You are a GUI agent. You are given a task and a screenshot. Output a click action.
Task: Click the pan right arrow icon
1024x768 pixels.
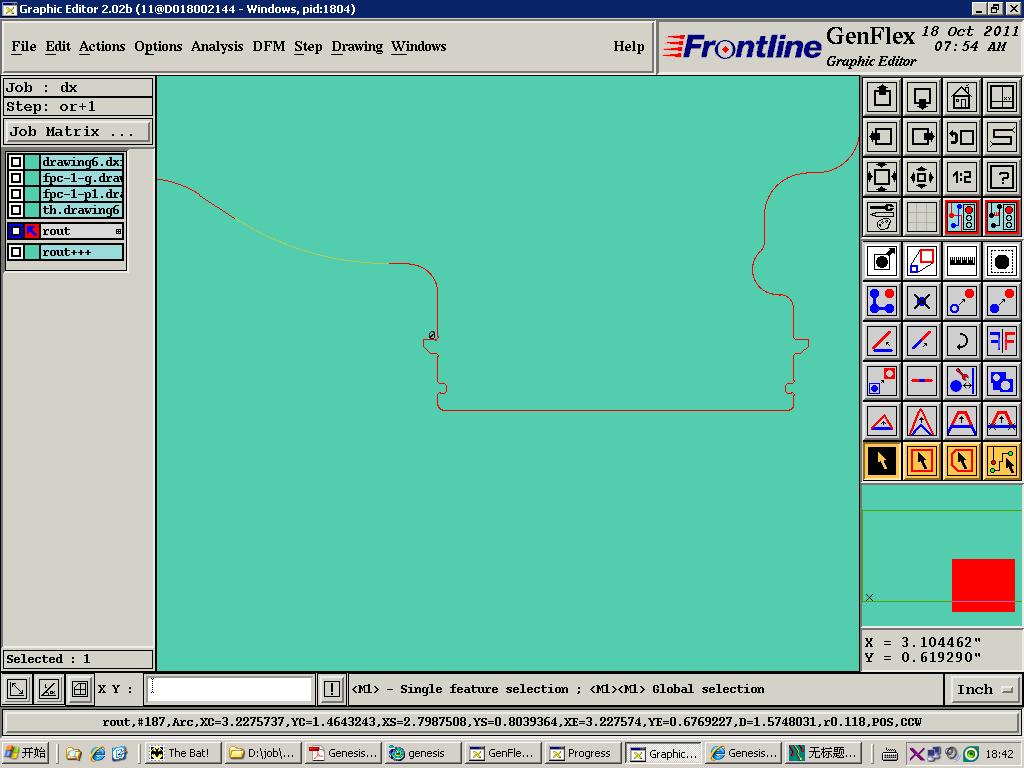[922, 137]
